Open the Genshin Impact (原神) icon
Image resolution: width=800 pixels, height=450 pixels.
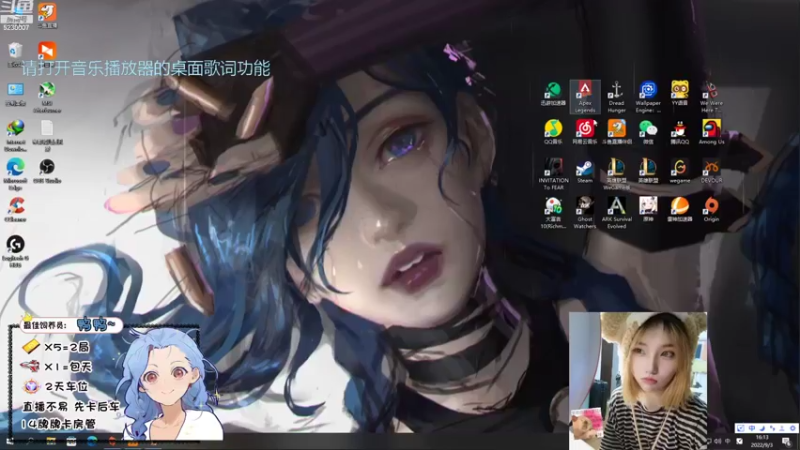[x=648, y=210]
